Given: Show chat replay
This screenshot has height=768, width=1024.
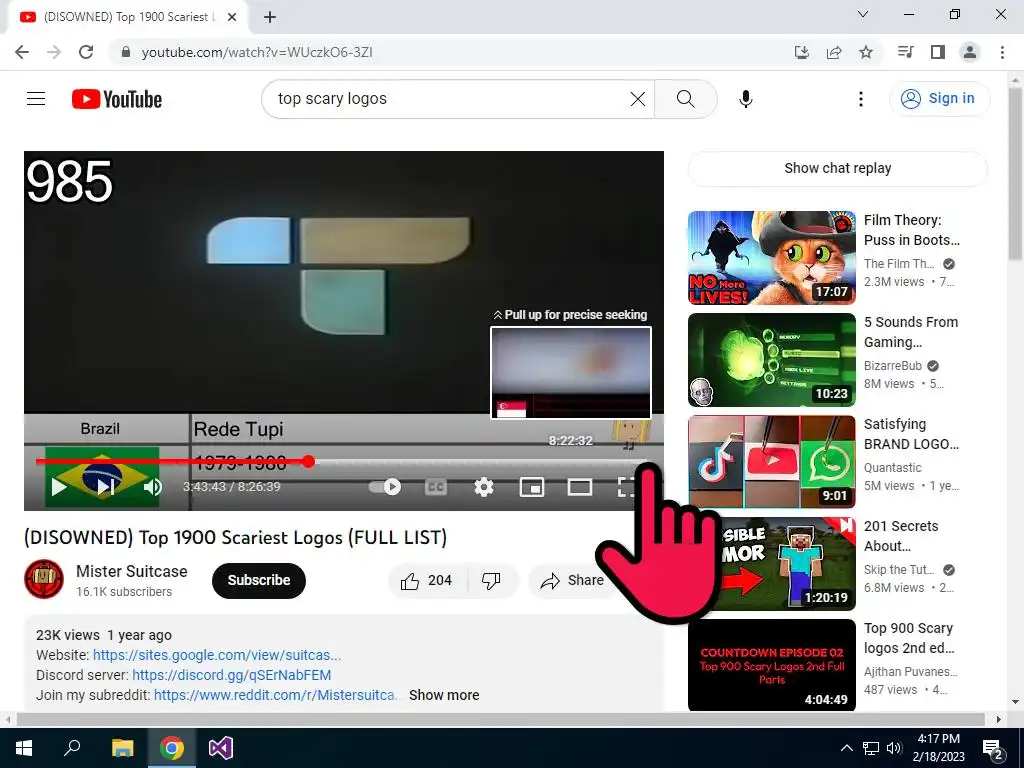Looking at the screenshot, I should (837, 168).
